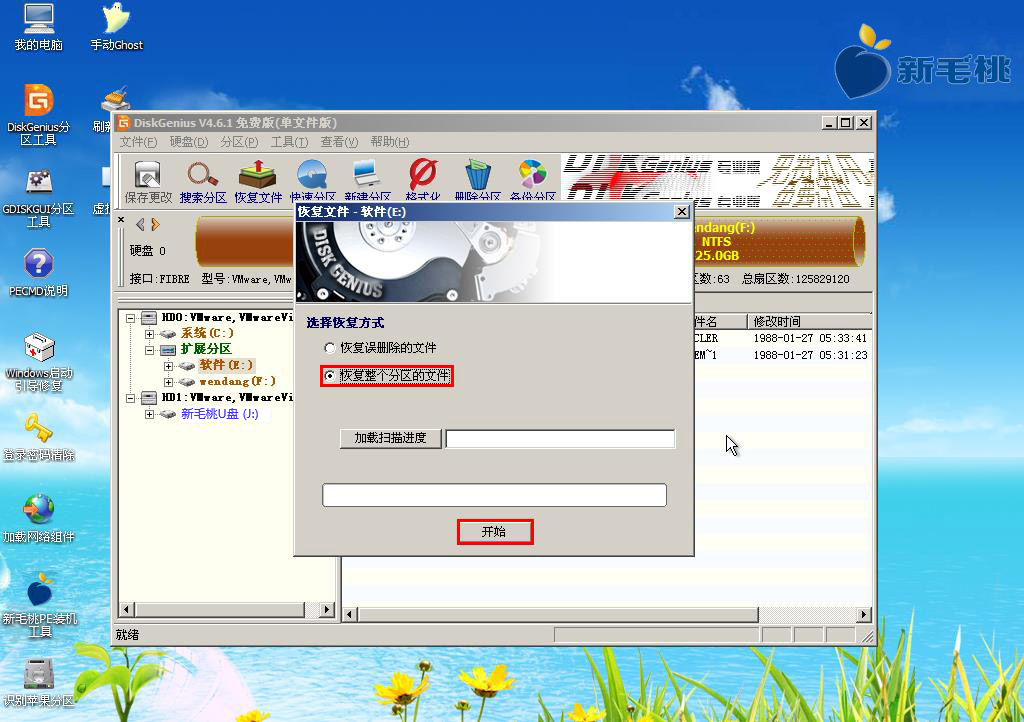Maximize the DiskGenius window

846,123
